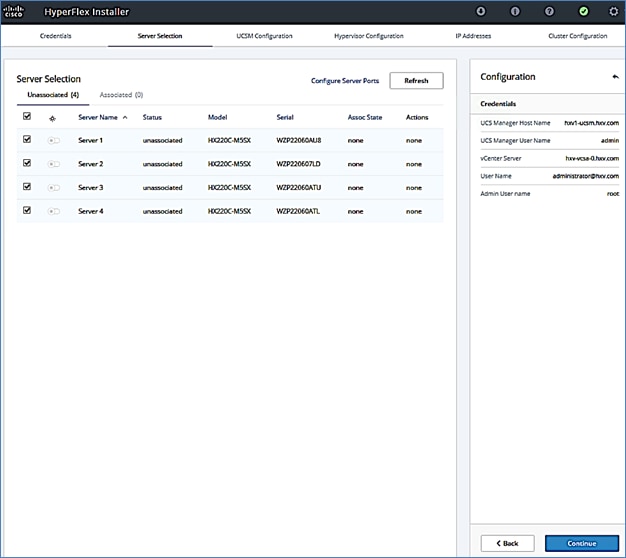Click serial WZP22060ATL
626x558 pixels.
tap(298, 211)
